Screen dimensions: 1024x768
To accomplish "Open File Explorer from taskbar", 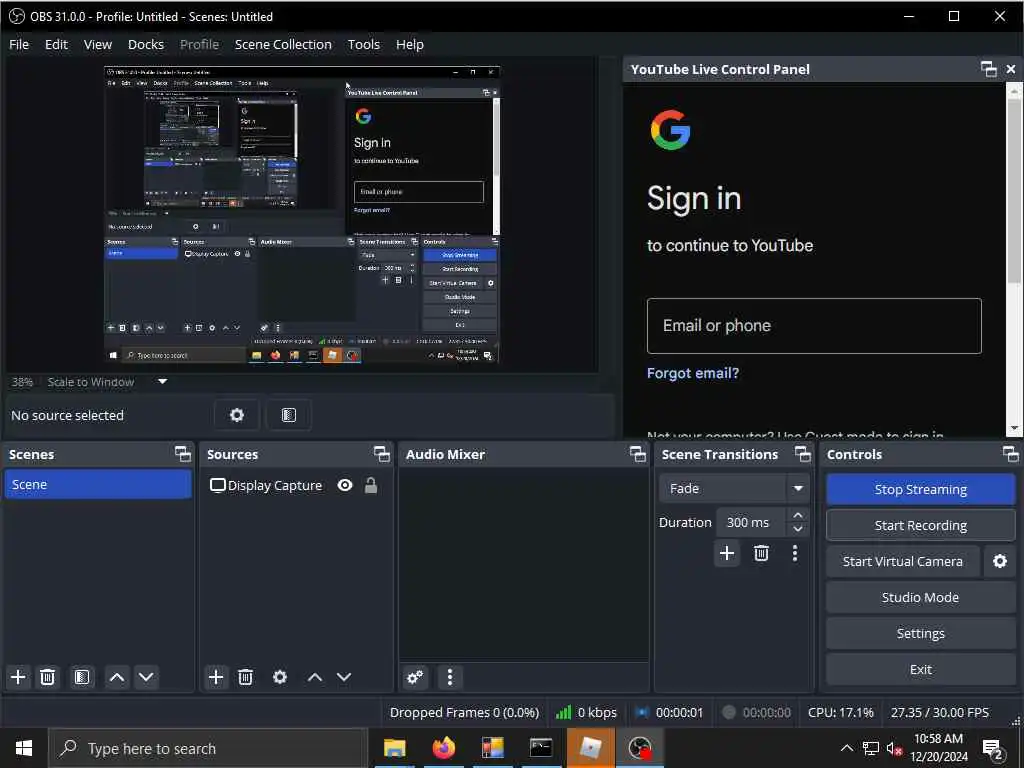I will (394, 748).
